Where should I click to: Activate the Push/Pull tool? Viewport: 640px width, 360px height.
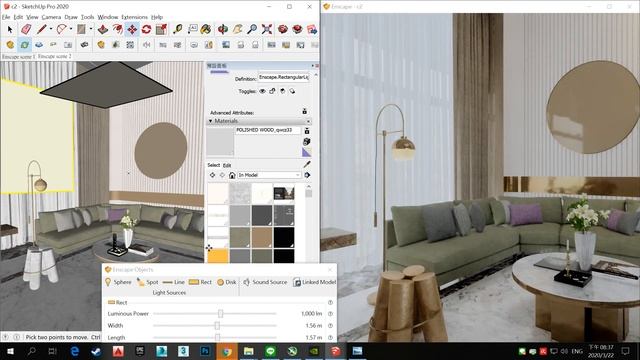coord(102,29)
